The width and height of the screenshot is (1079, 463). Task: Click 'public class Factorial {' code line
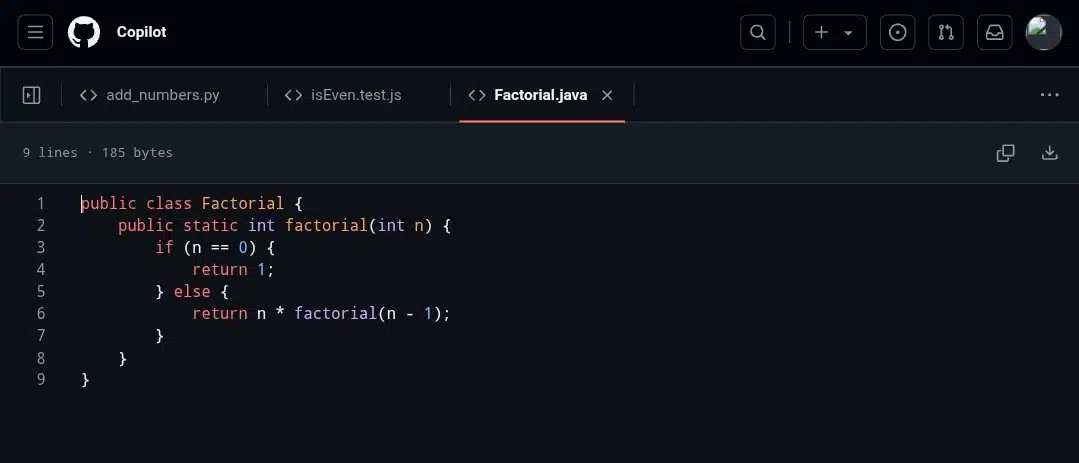[x=192, y=204]
